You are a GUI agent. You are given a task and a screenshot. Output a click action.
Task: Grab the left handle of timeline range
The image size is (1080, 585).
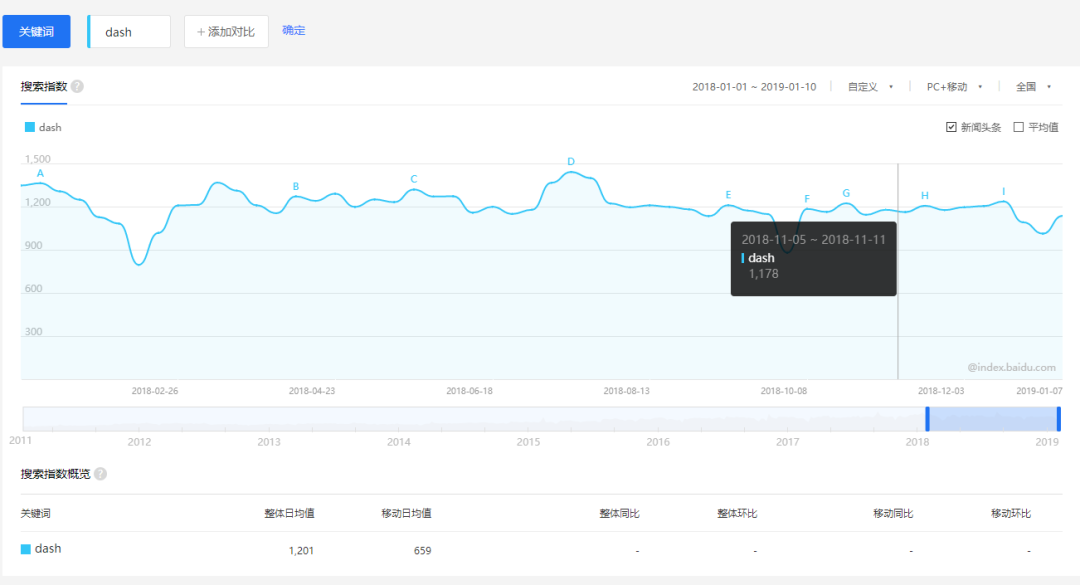coord(927,419)
